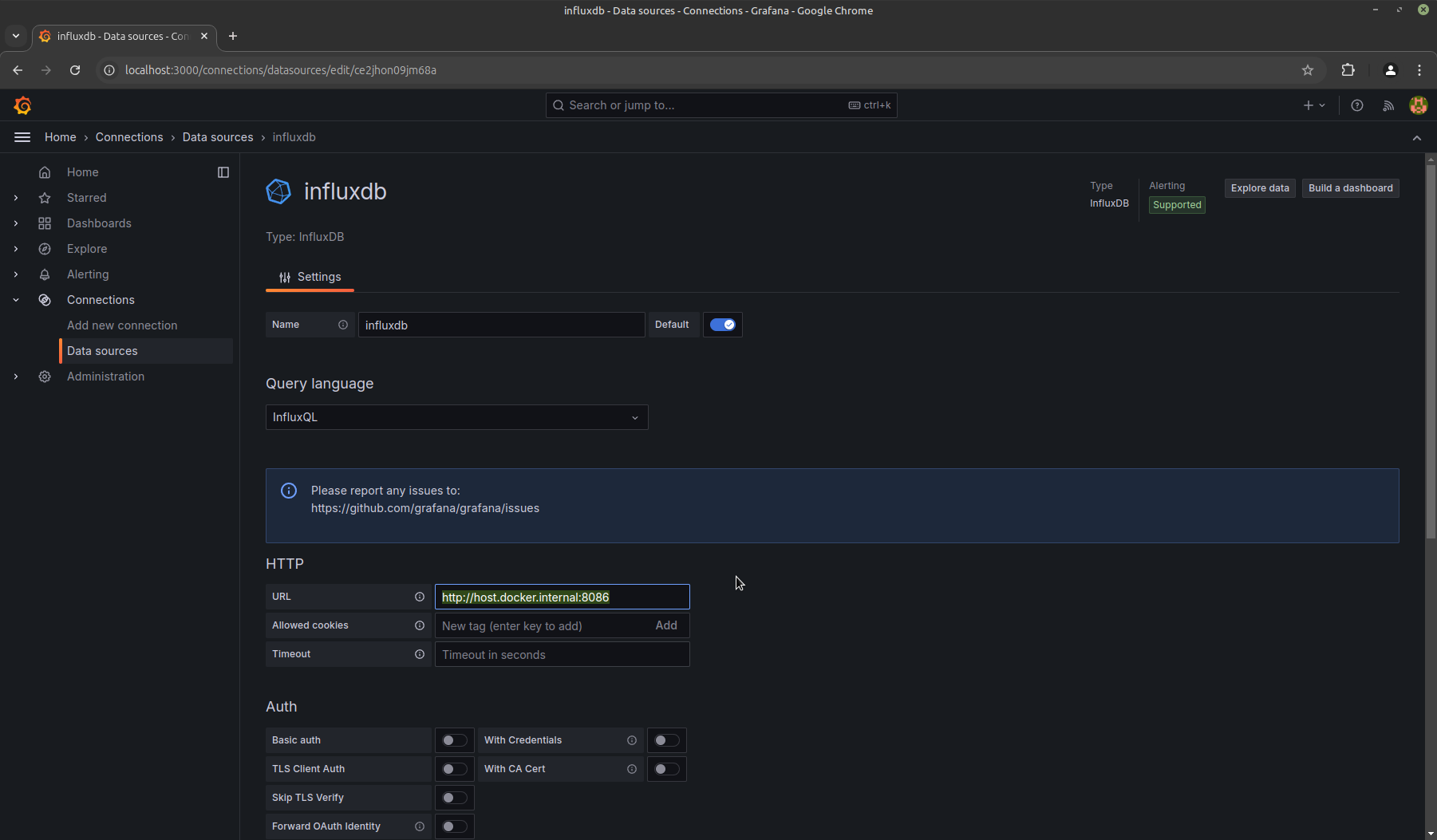Enable the TLS Client Auth switch
The height and width of the screenshot is (840, 1437).
pos(455,769)
